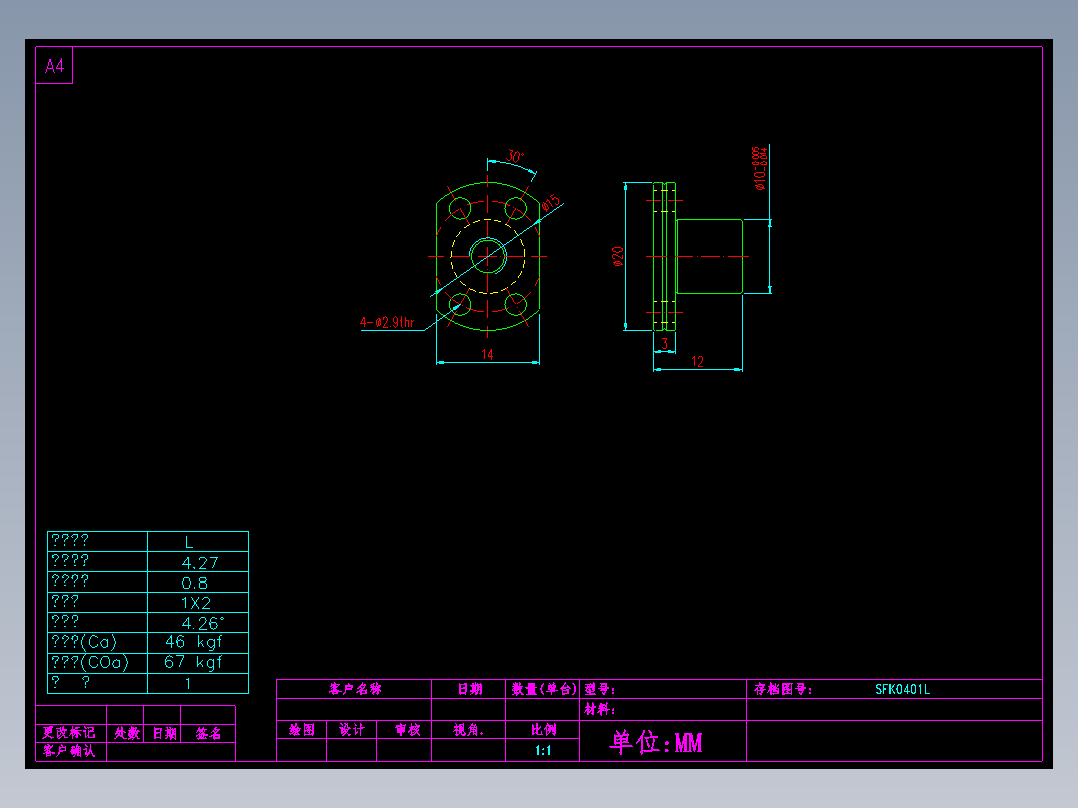This screenshot has width=1078, height=808.
Task: Click the L value in spec table
Action: point(189,543)
